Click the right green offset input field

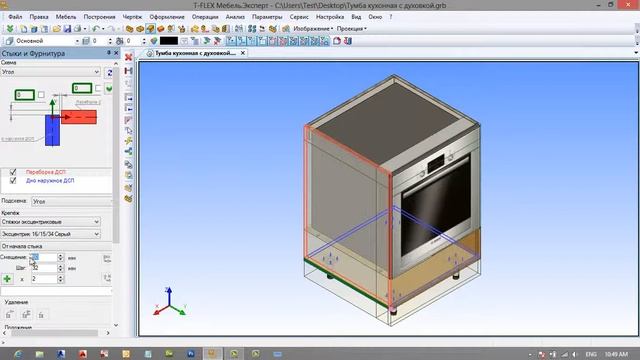82,88
